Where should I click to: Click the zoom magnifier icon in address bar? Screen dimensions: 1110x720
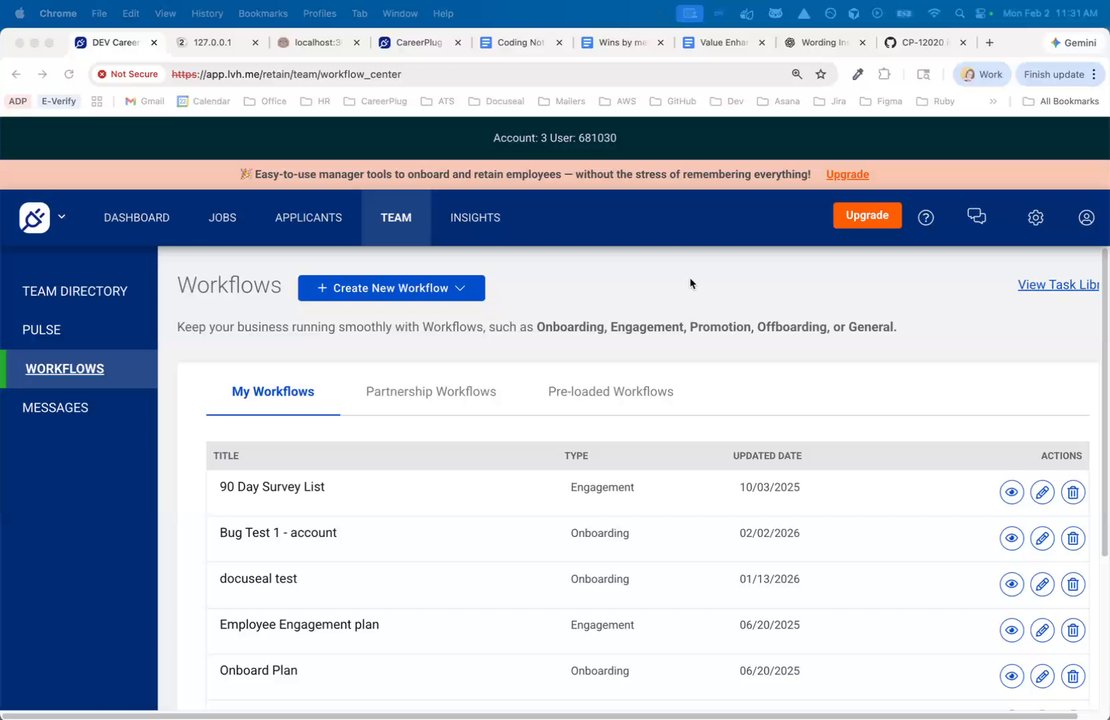(x=796, y=74)
